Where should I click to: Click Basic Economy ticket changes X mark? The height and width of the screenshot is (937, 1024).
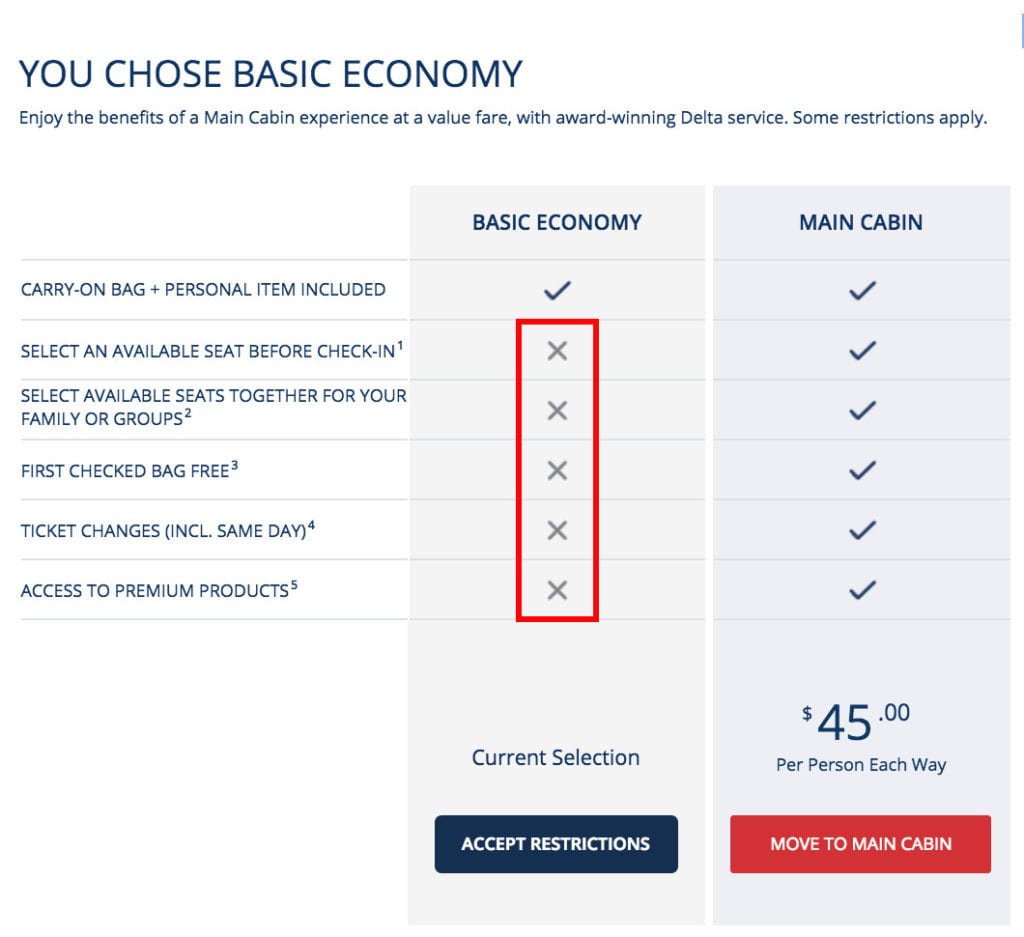pos(557,530)
